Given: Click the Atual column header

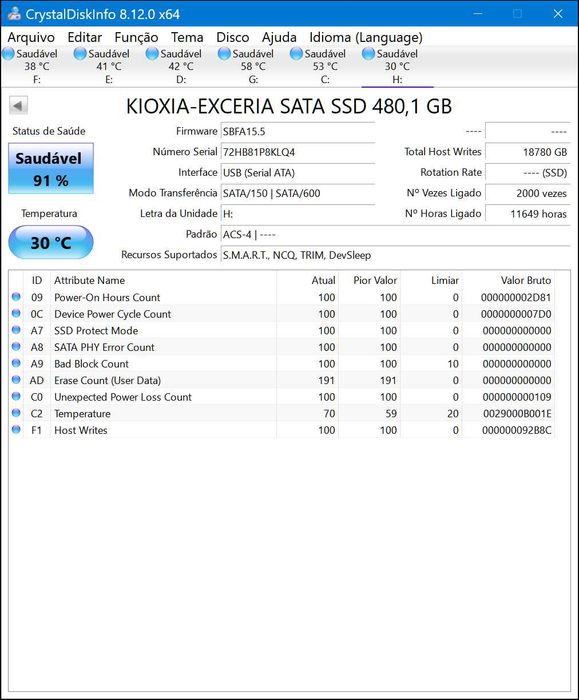Looking at the screenshot, I should [x=308, y=280].
